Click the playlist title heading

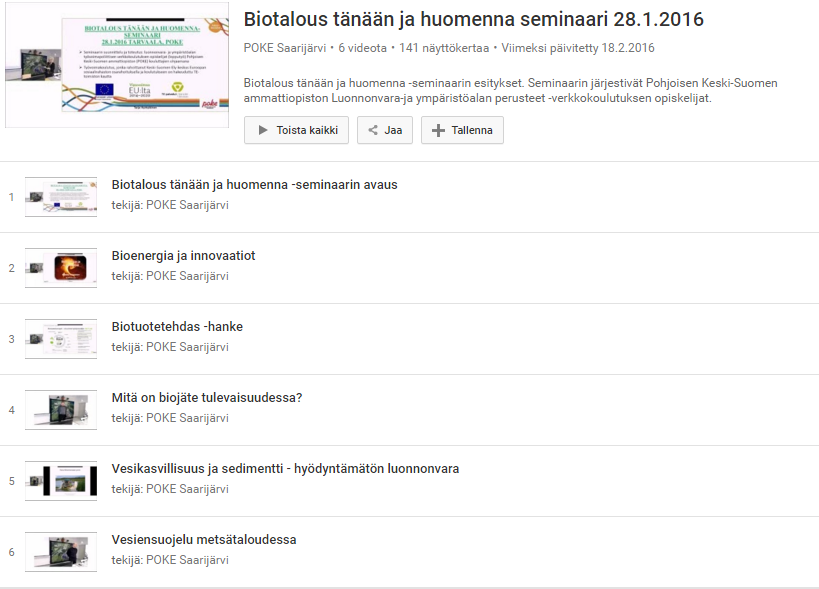coord(473,20)
